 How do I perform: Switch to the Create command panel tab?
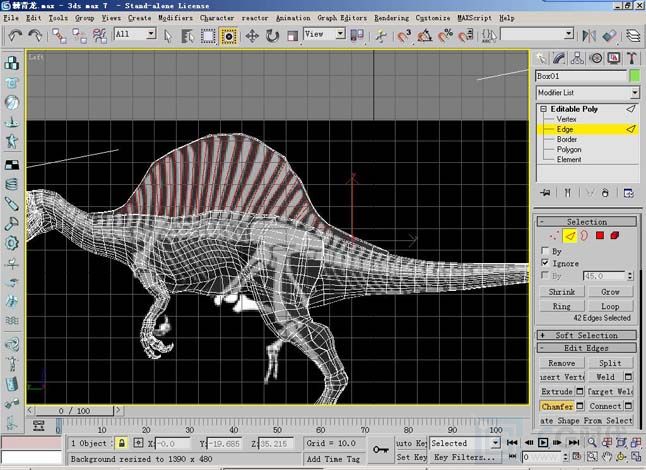541,58
